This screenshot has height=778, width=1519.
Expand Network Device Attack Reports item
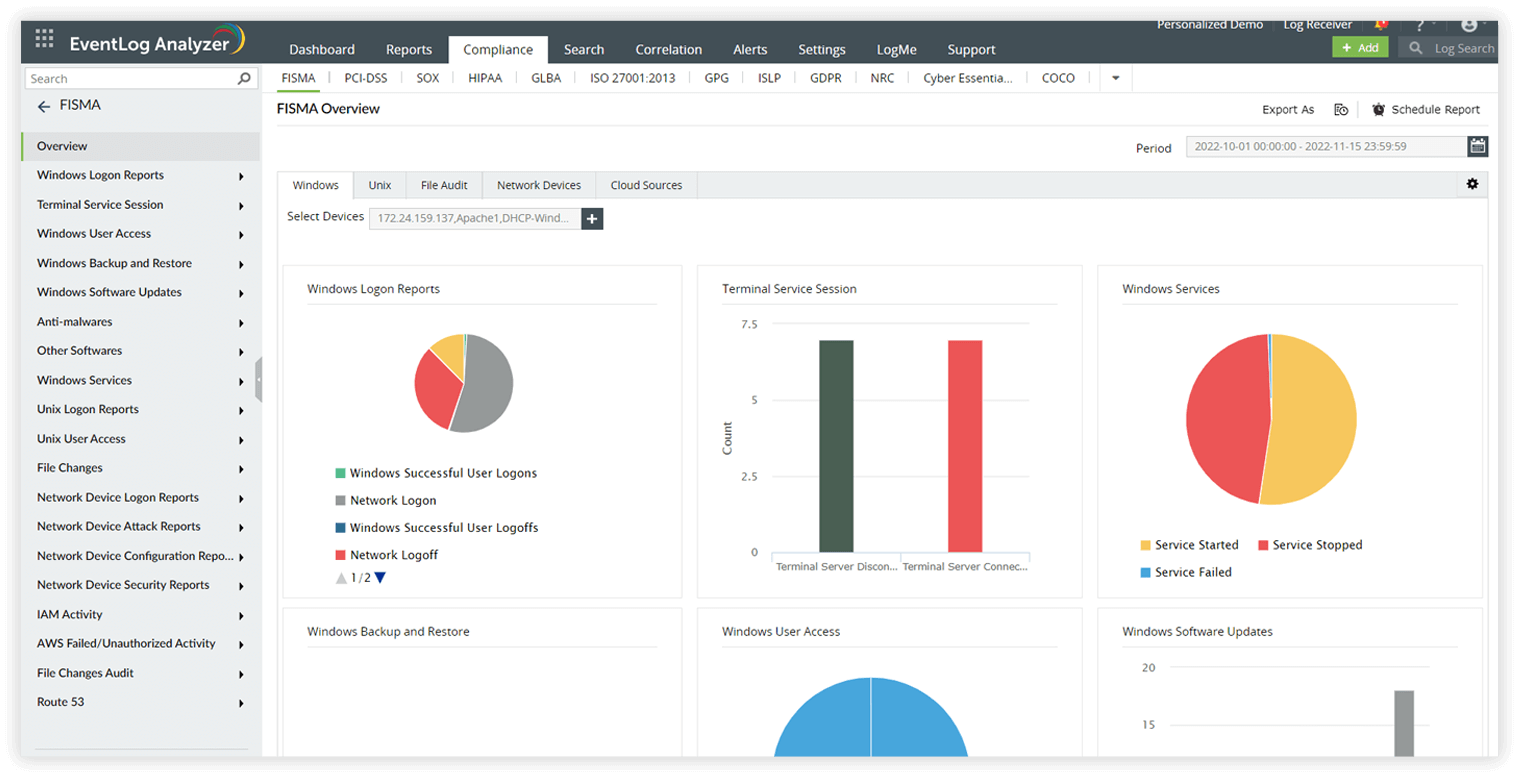241,528
